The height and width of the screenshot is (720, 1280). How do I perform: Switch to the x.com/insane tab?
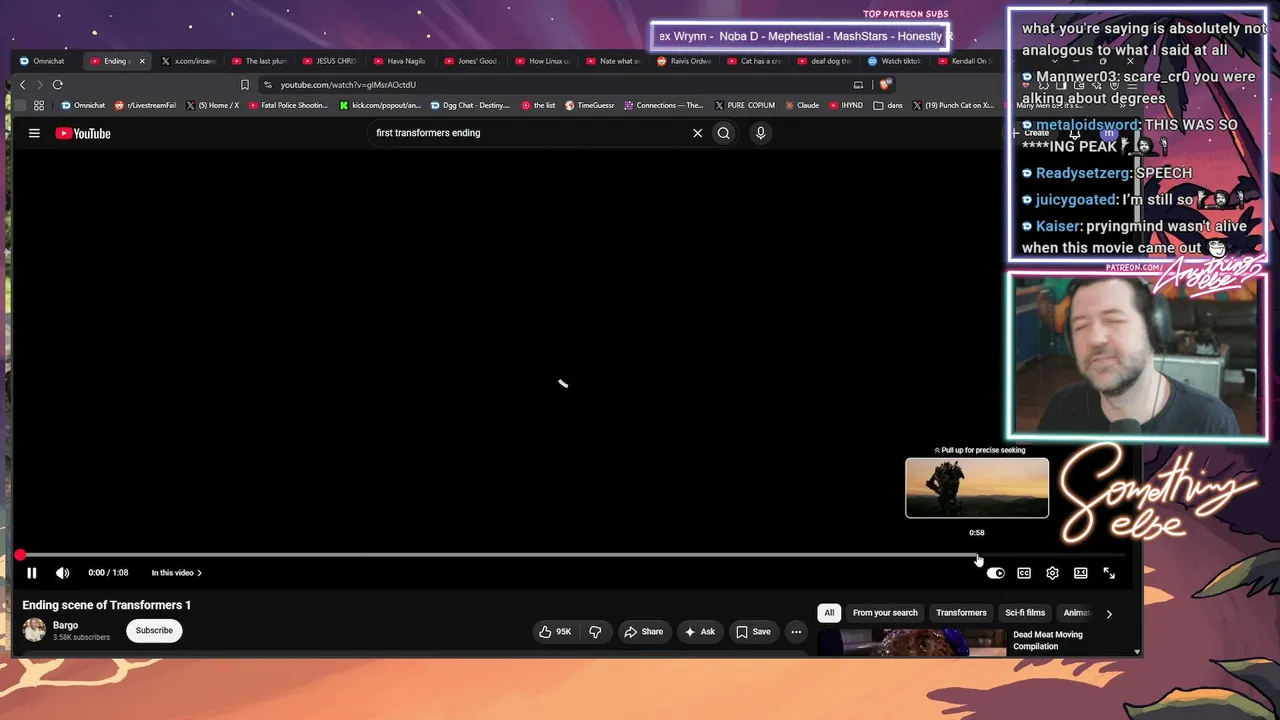click(190, 61)
